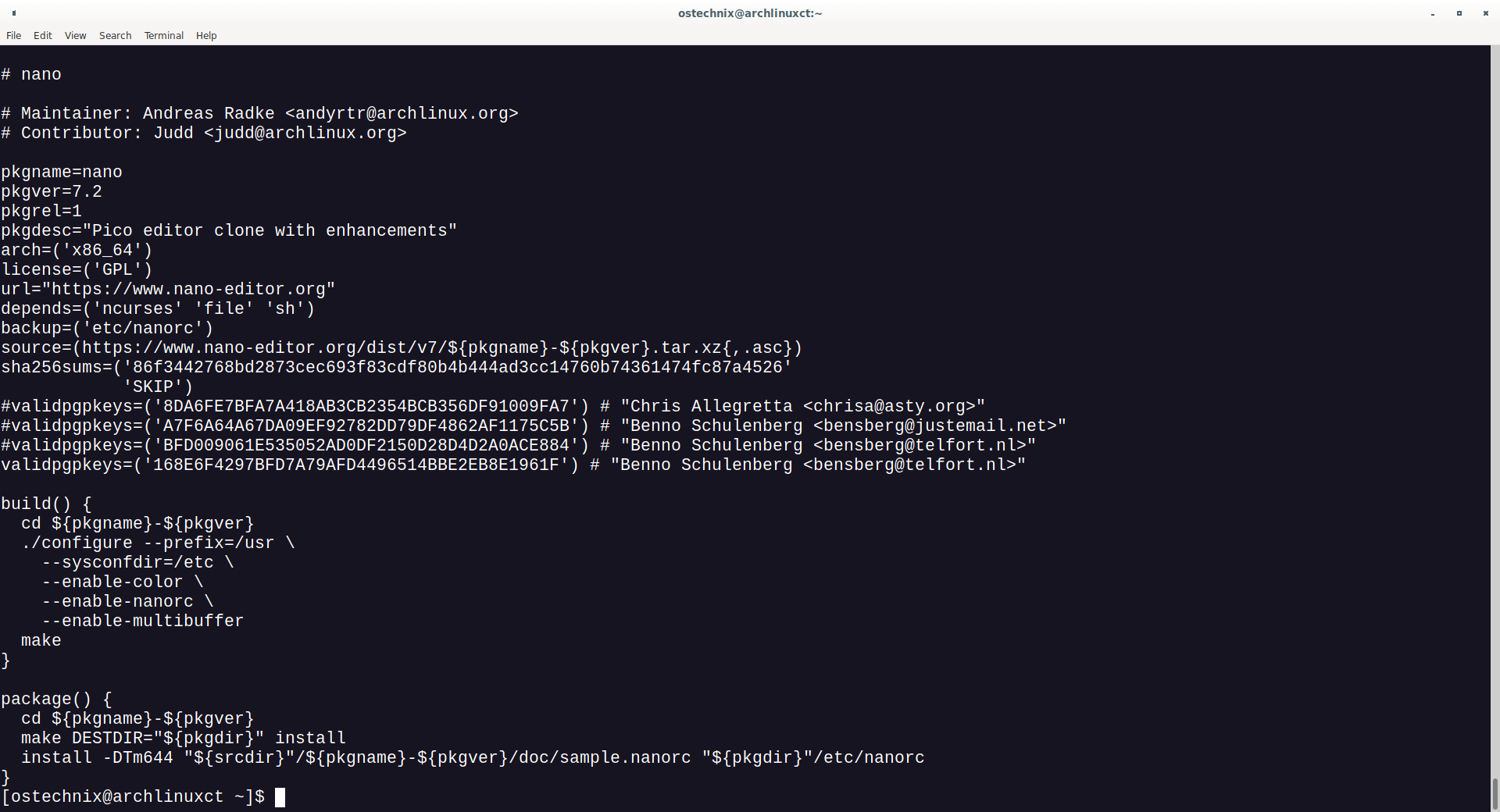Open the Edit menu

point(42,35)
